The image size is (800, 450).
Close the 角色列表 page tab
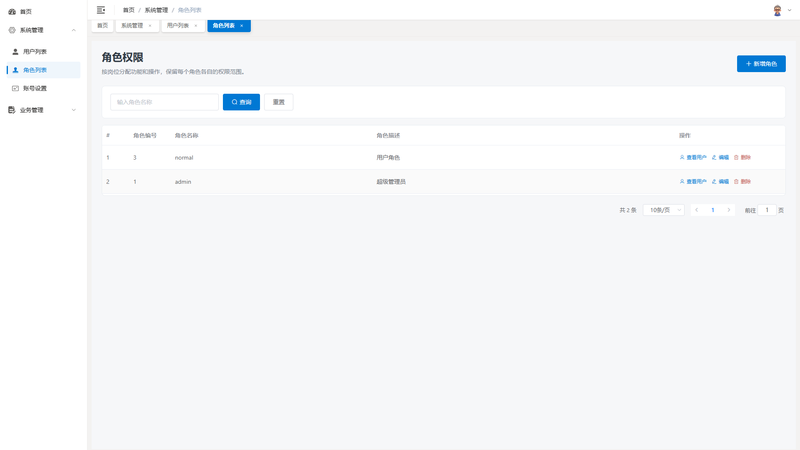242,26
